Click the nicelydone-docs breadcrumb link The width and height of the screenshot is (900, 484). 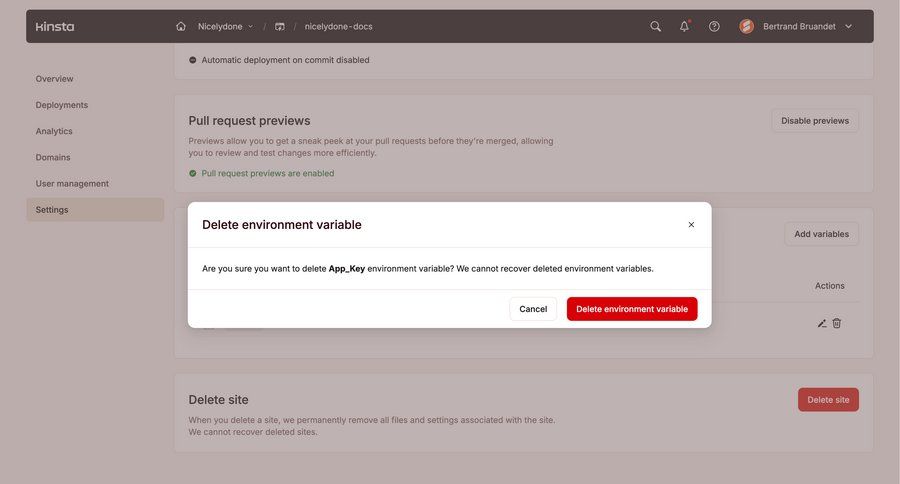coord(338,26)
